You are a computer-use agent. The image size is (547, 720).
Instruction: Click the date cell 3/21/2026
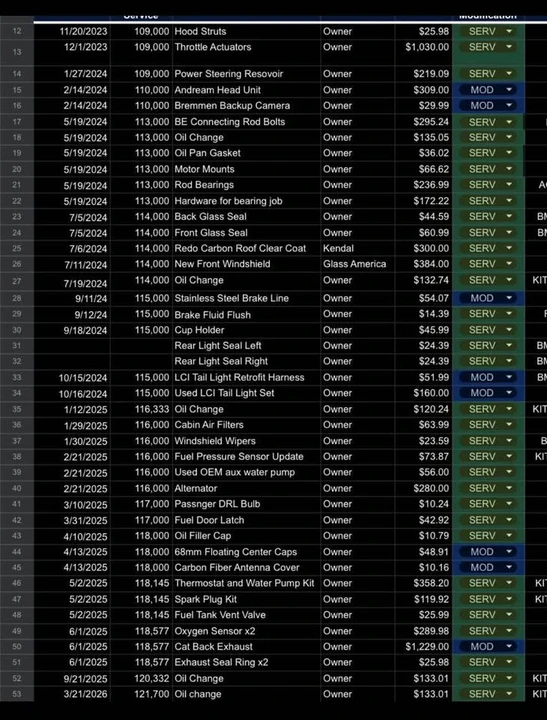click(72, 694)
